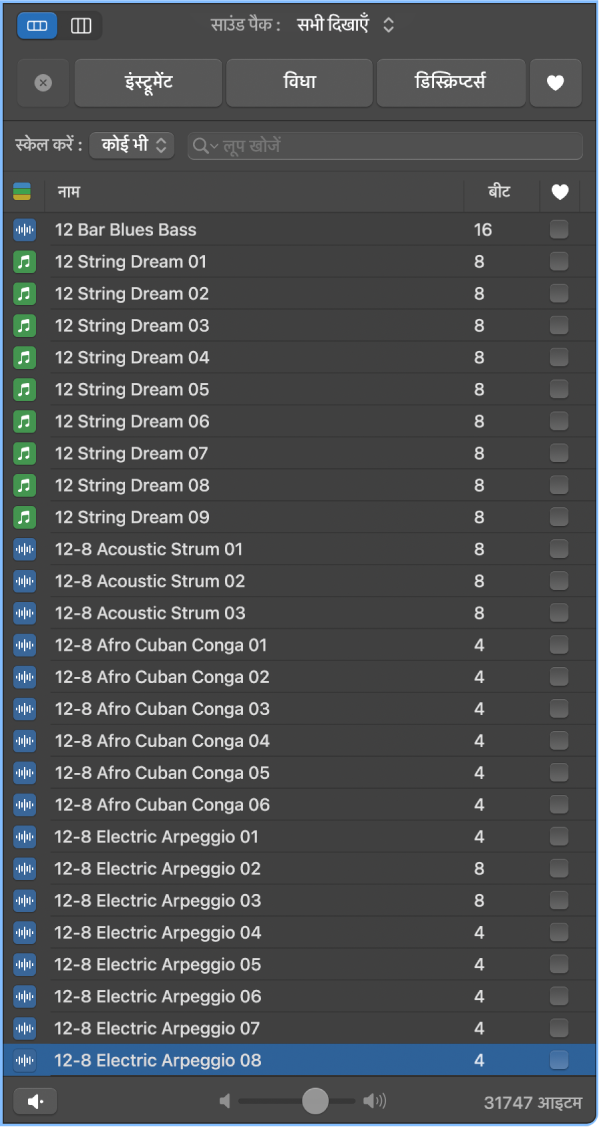The width and height of the screenshot is (599, 1128).
Task: Click the clear filters X icon
Action: coord(43,83)
